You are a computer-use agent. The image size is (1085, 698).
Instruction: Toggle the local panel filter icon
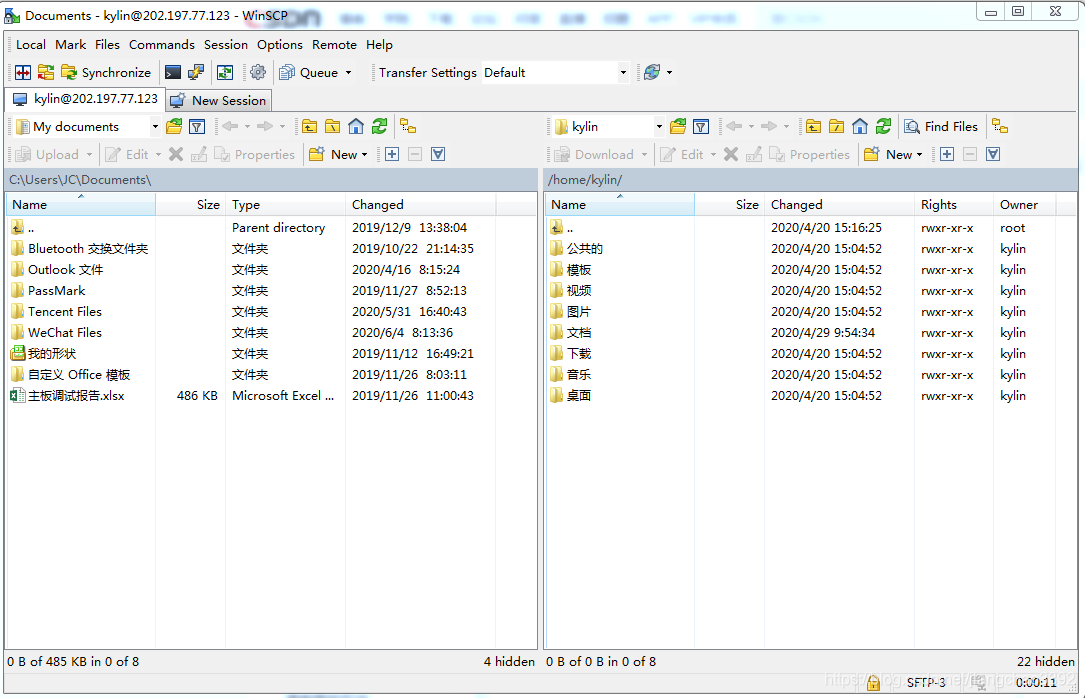coord(197,126)
